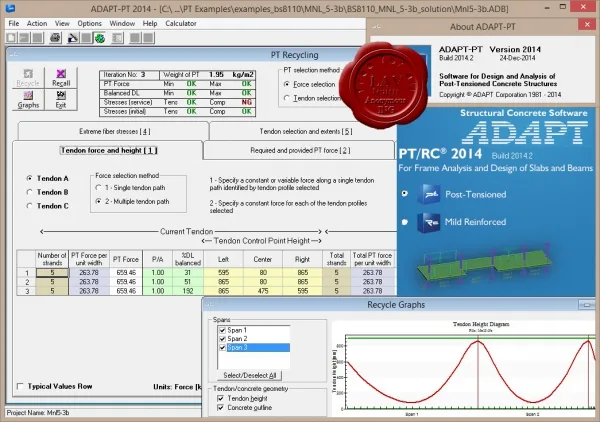Enable the Typical Values Row checkbox
The width and height of the screenshot is (600, 422).
coord(20,386)
